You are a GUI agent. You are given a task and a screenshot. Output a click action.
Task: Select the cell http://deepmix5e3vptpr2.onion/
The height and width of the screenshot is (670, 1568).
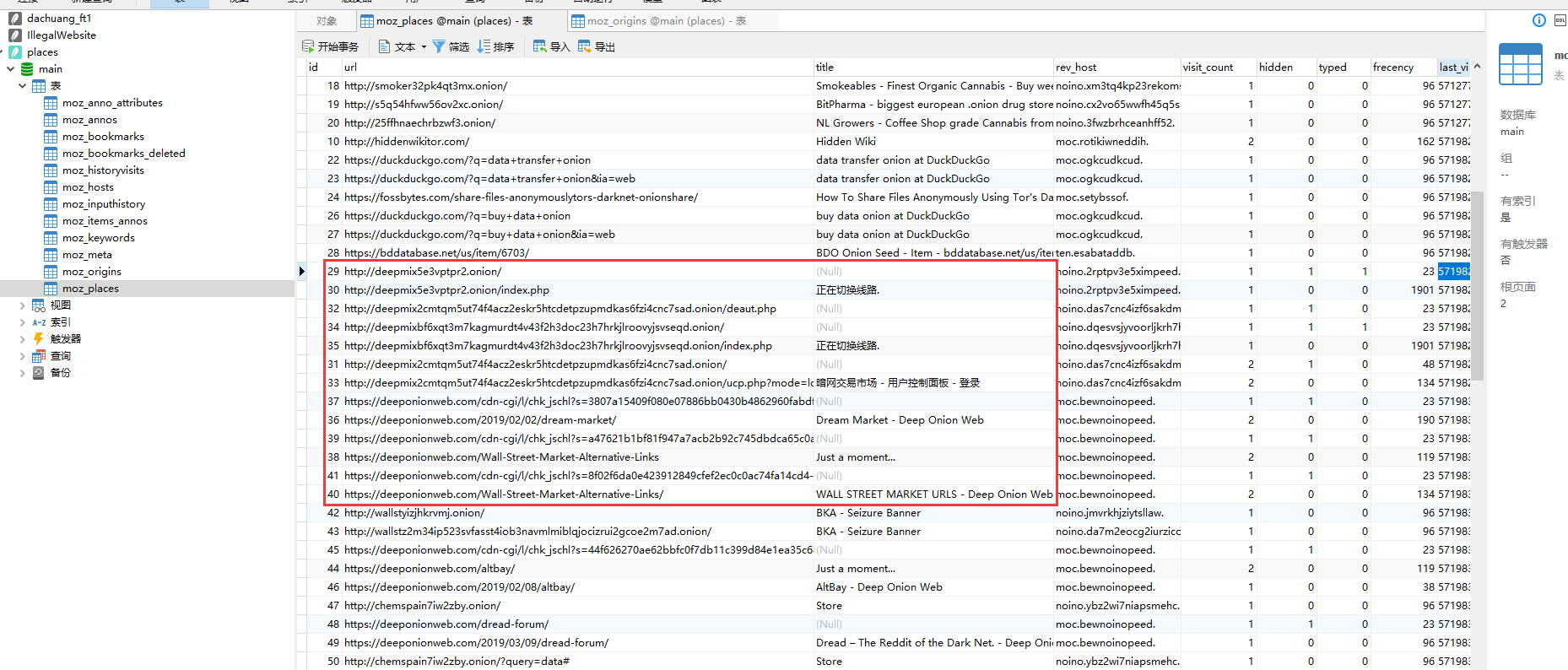pos(578,271)
